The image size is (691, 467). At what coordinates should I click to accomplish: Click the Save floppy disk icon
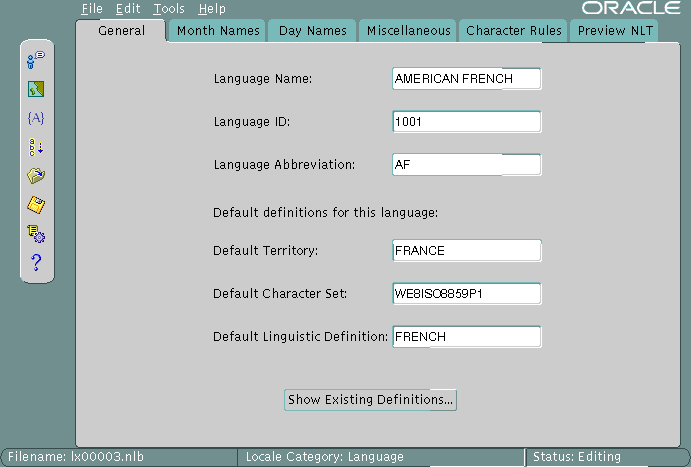click(x=36, y=205)
